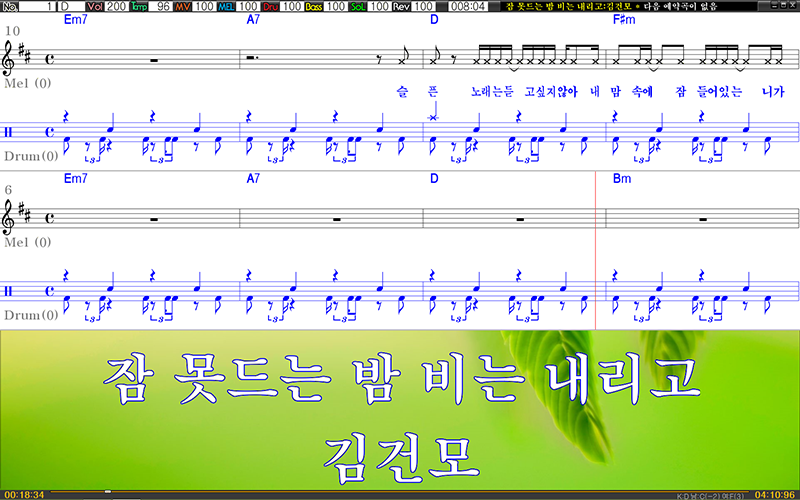Click measure number 6

[8, 190]
